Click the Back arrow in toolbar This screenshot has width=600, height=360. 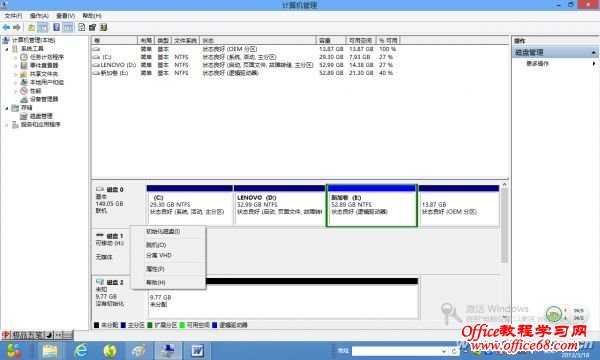point(6,28)
